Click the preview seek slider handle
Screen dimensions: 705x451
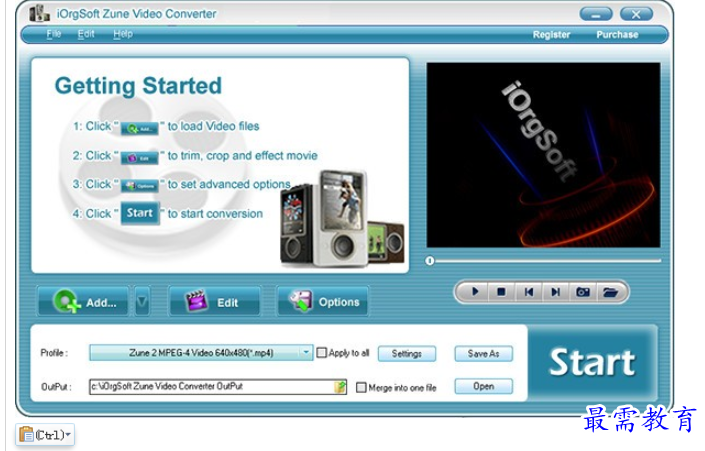click(x=430, y=261)
